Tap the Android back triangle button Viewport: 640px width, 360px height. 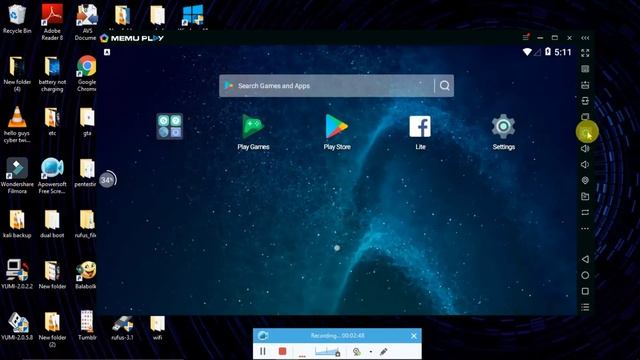(585, 259)
